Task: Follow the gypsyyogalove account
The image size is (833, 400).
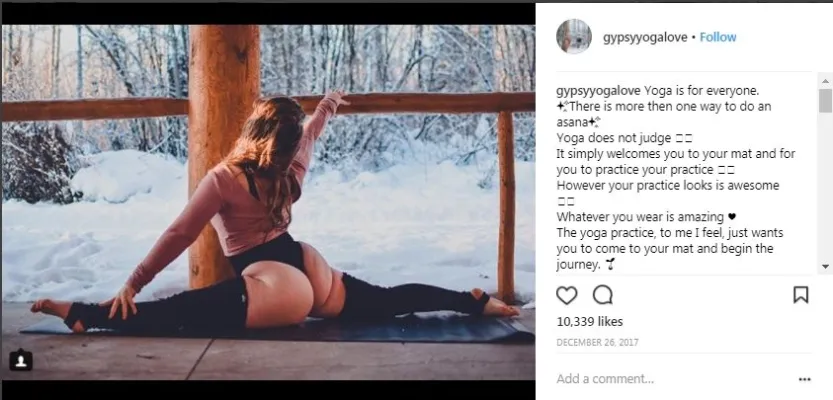Action: tap(718, 37)
